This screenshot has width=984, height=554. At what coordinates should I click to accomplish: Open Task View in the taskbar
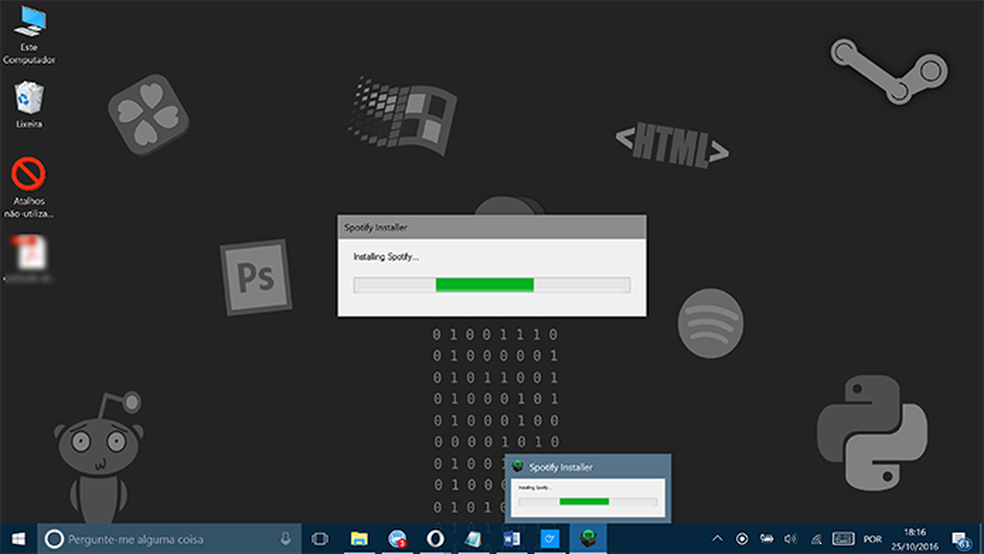click(320, 539)
